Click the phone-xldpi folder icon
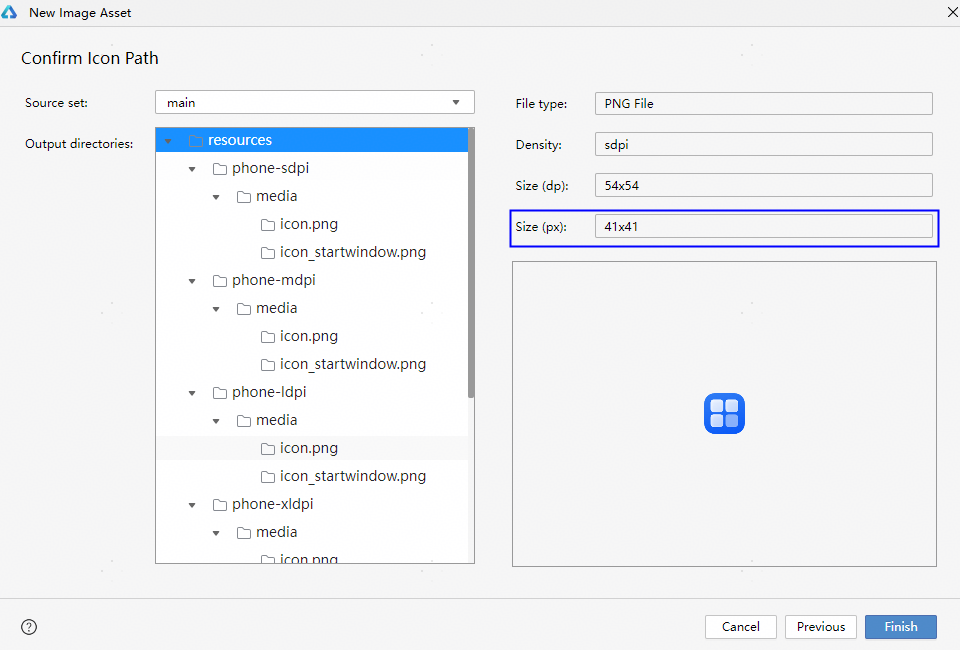 (220, 505)
